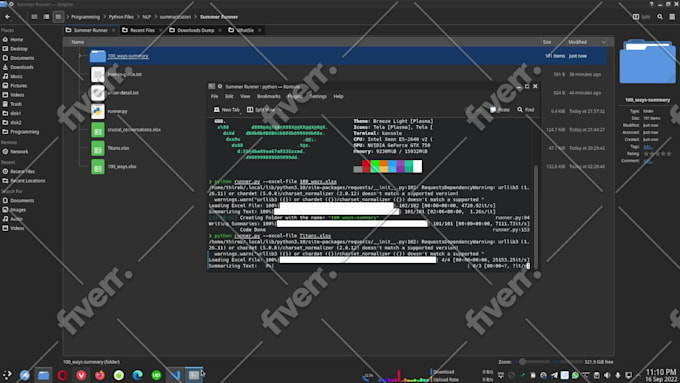Image resolution: width=680 pixels, height=383 pixels.
Task: Search for Audio in the sidebar
Action: point(13,219)
